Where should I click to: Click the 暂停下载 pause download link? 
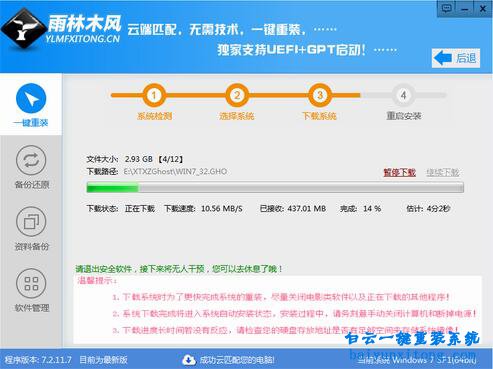point(399,172)
